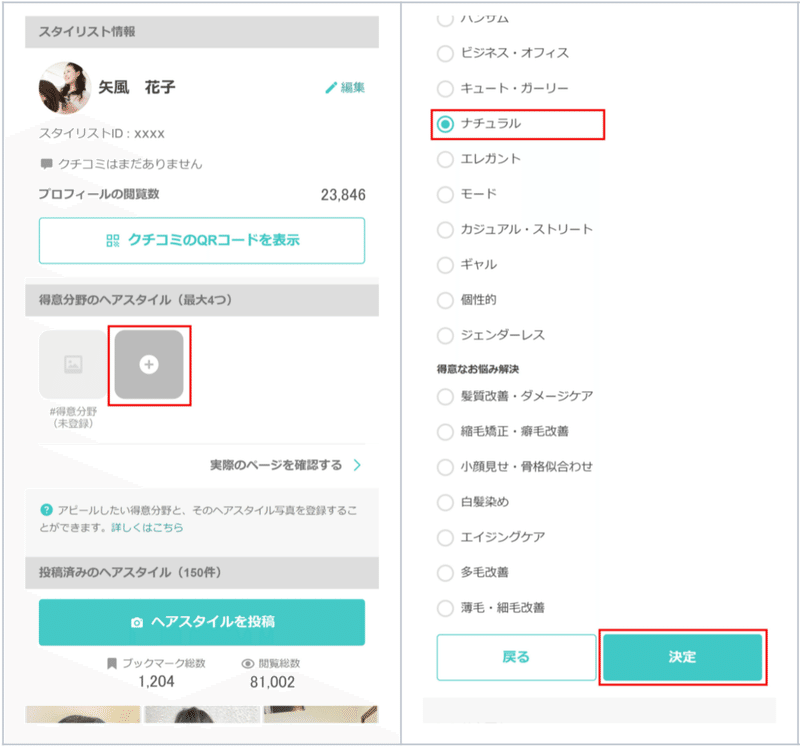Click the unregistered hairstyle placeholder image
The height and width of the screenshot is (747, 800).
[x=73, y=364]
